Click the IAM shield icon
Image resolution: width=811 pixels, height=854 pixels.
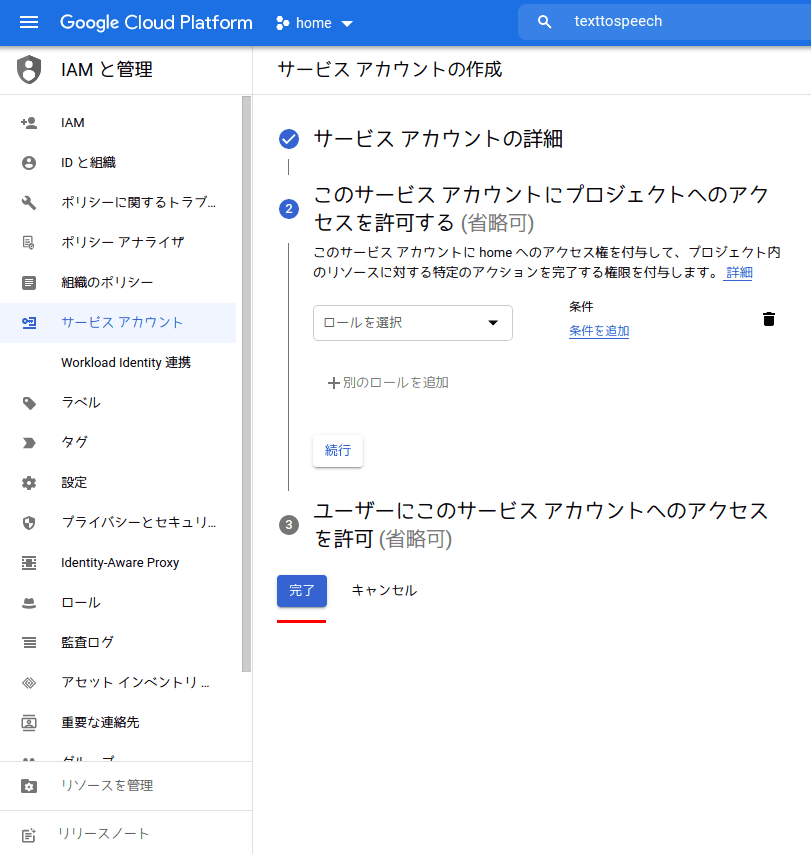[30, 70]
